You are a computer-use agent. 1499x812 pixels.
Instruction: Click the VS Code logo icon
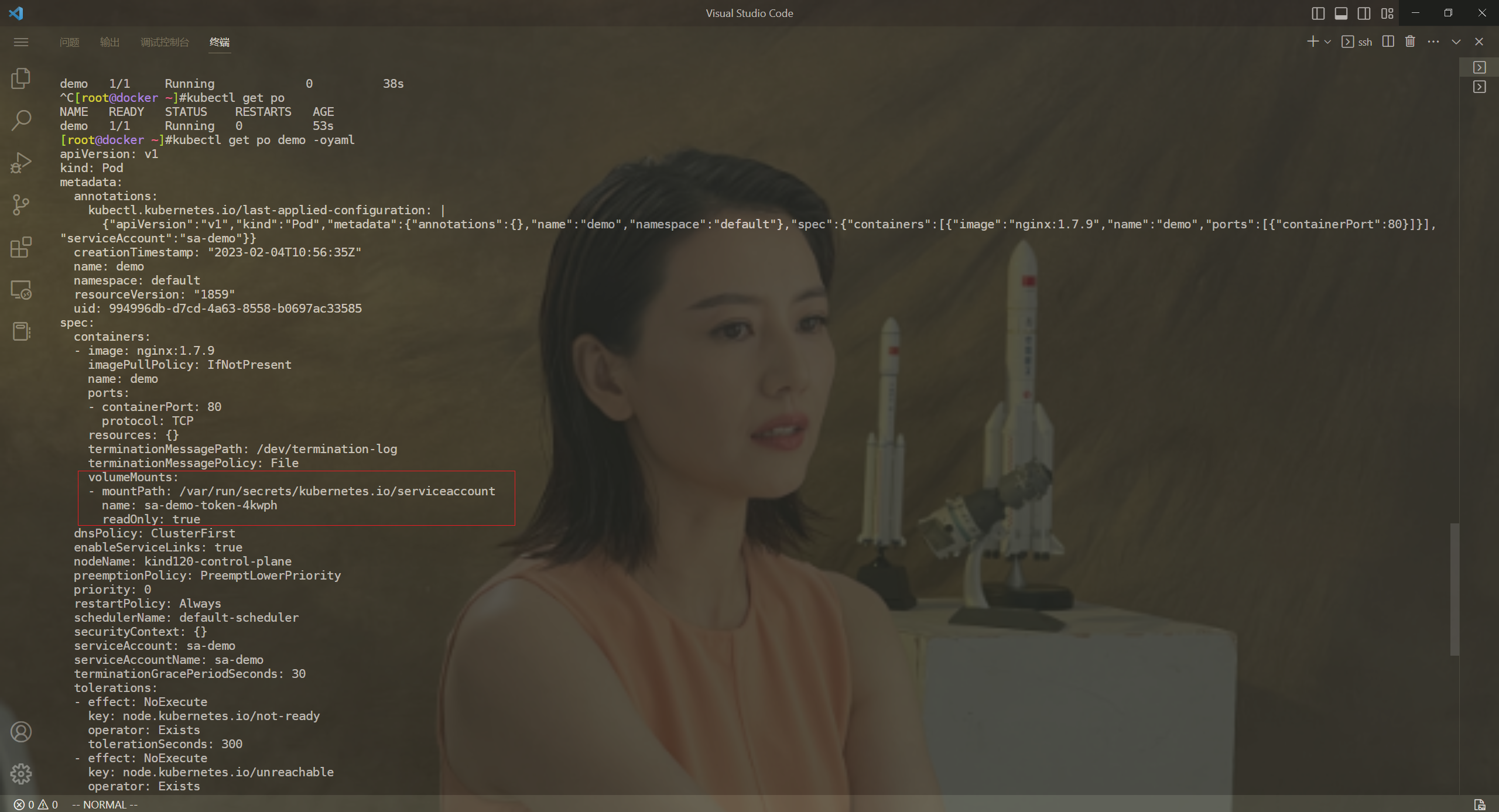click(x=16, y=13)
